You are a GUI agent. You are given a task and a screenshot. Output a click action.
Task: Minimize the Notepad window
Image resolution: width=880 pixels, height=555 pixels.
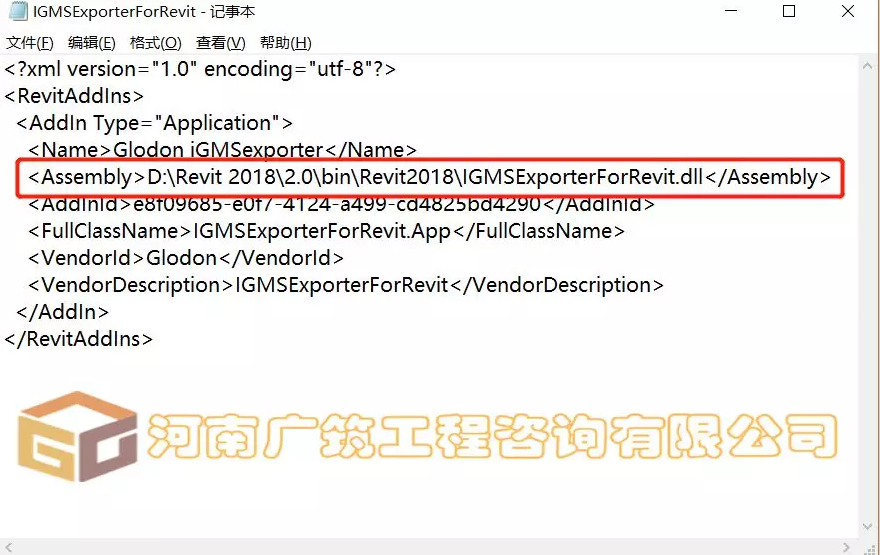(731, 11)
